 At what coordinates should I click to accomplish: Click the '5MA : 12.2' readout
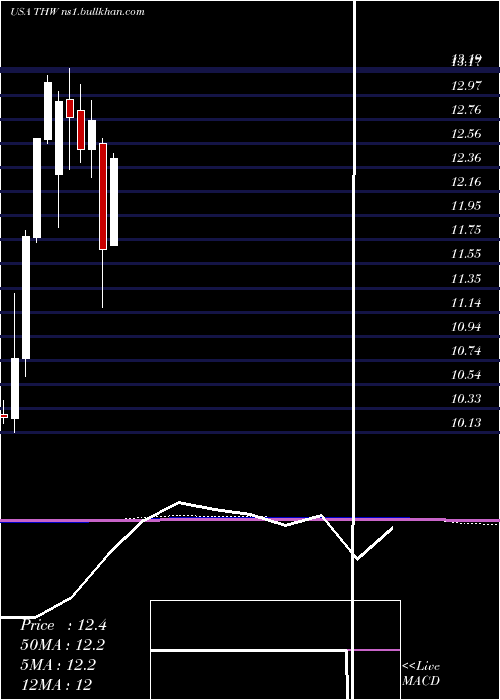(x=58, y=665)
